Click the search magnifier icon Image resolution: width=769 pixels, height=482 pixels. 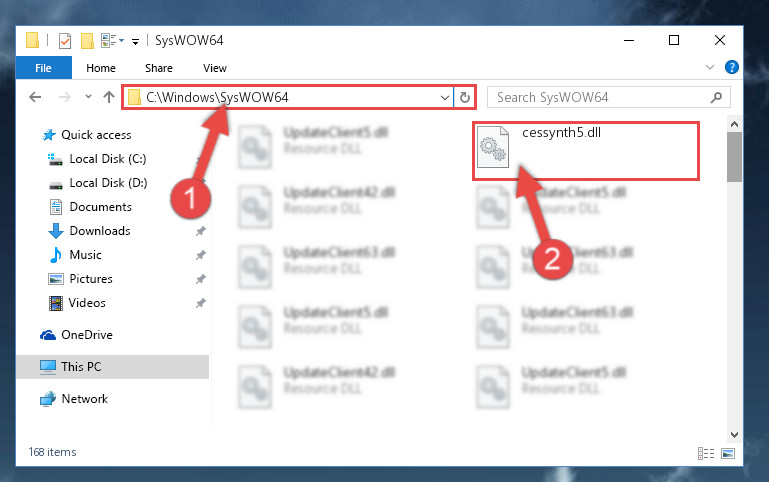[x=716, y=97]
